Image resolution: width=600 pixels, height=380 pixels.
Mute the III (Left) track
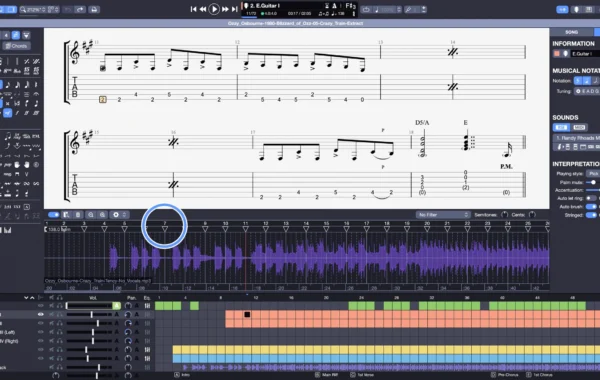[x=51, y=332]
